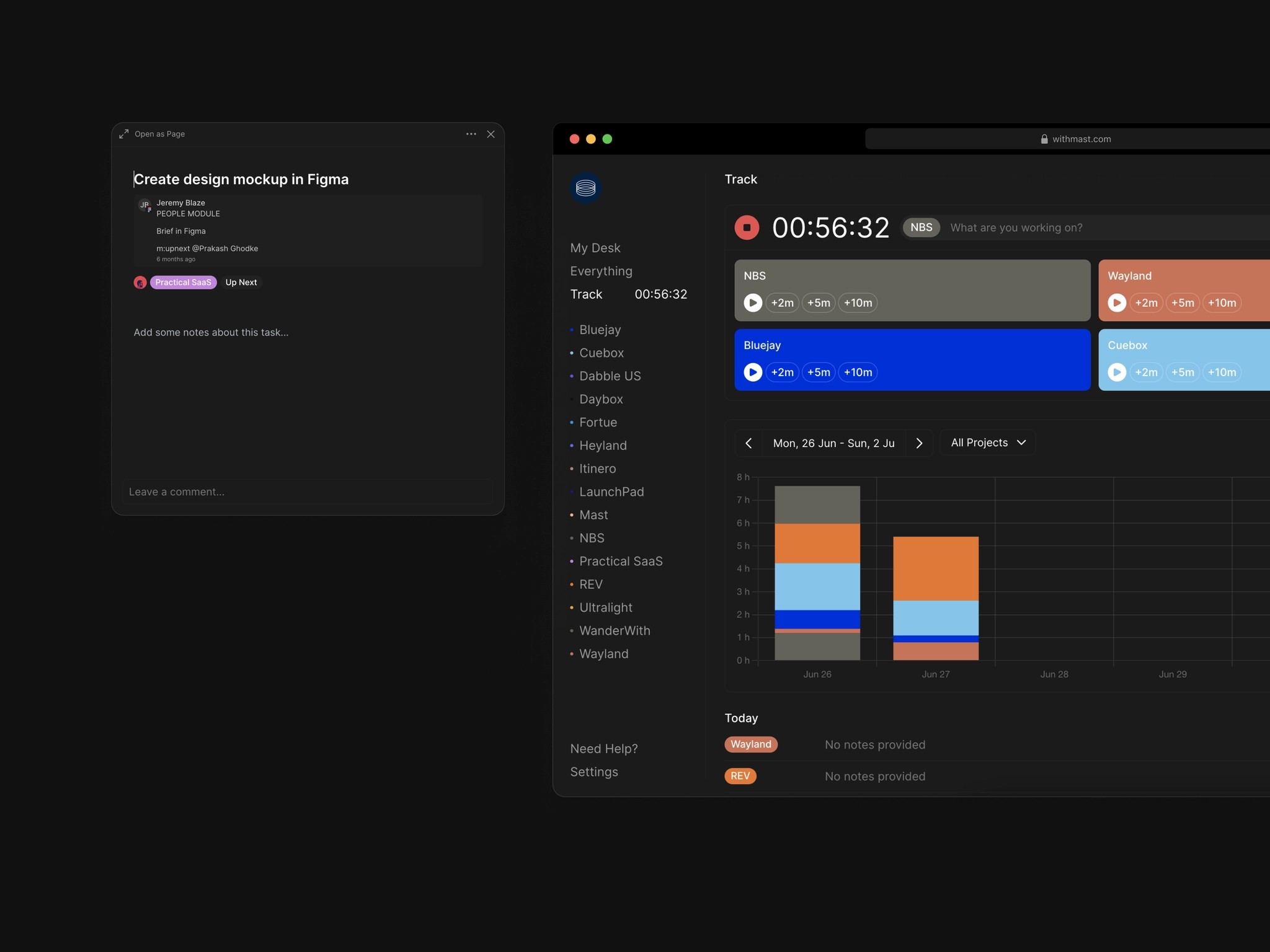Select Itinero project in sidebar
The image size is (1270, 952).
pyautogui.click(x=597, y=469)
